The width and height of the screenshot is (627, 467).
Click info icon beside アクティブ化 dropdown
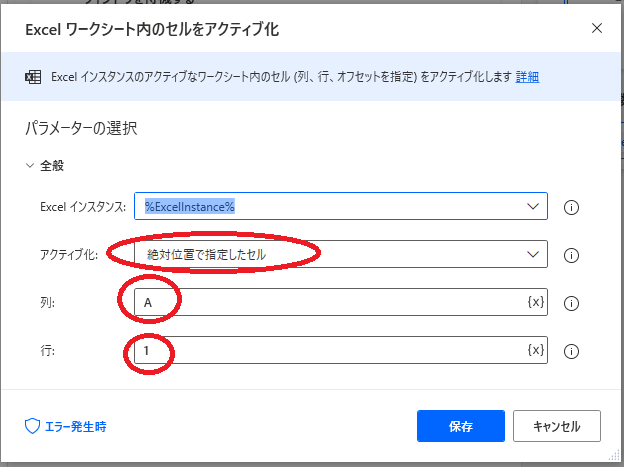pyautogui.click(x=572, y=255)
